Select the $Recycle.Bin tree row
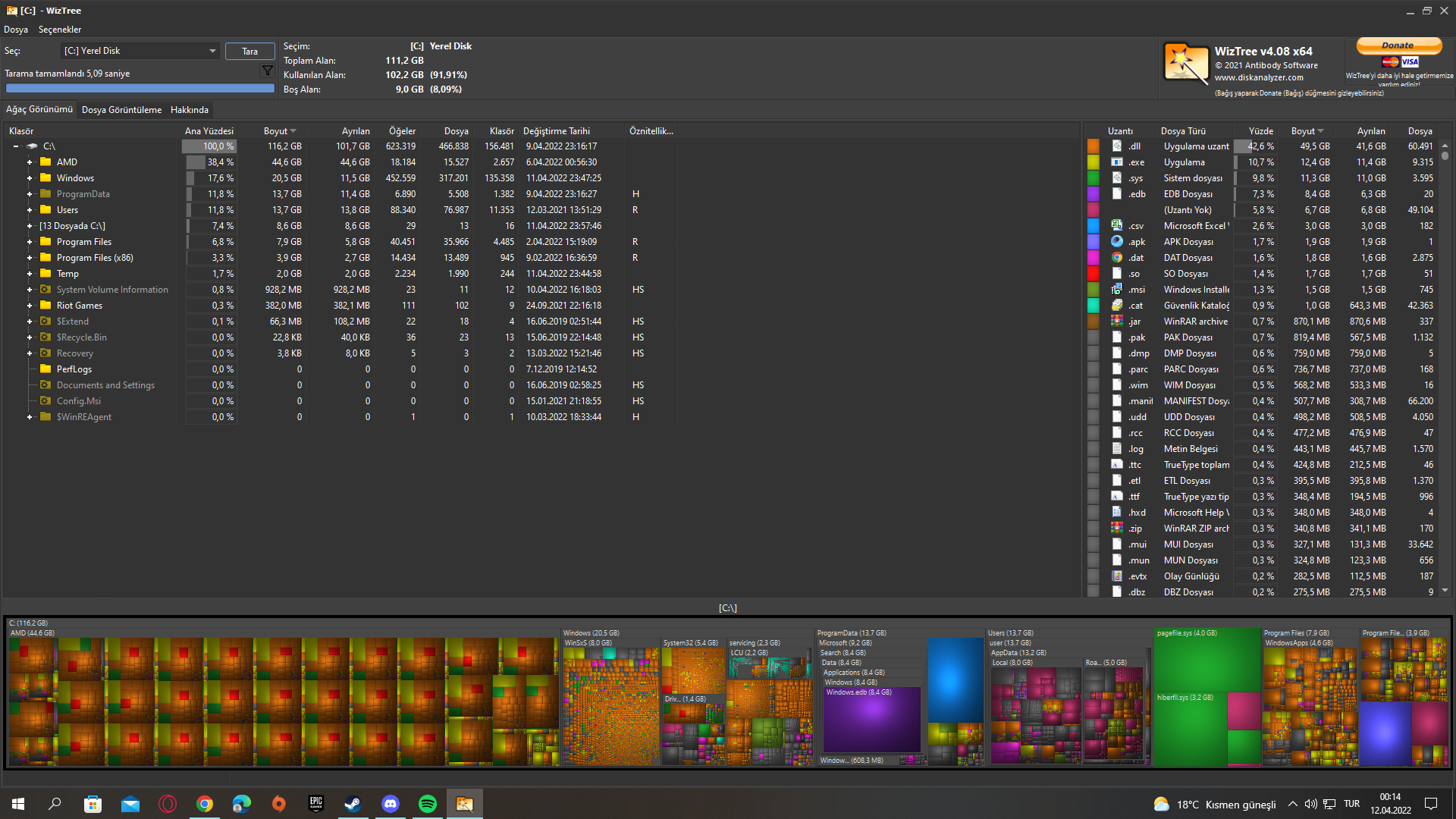This screenshot has height=819, width=1456. click(341, 337)
